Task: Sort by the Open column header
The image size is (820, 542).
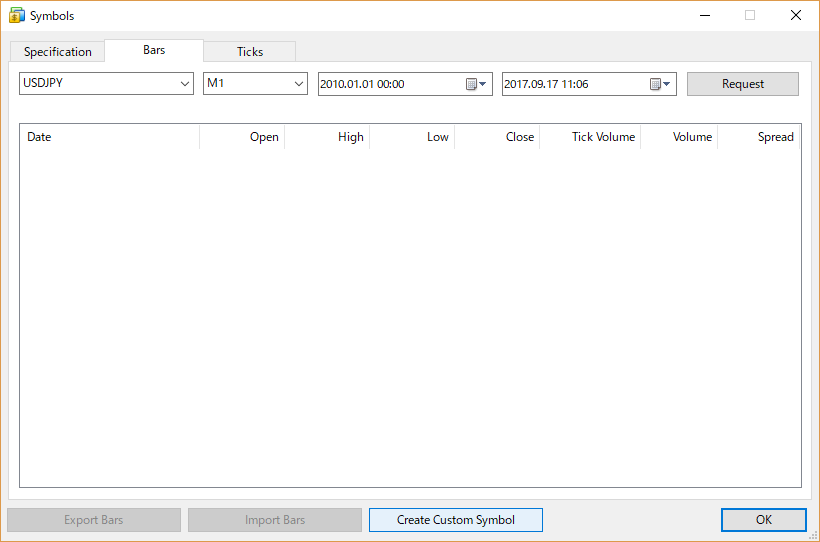Action: click(243, 137)
